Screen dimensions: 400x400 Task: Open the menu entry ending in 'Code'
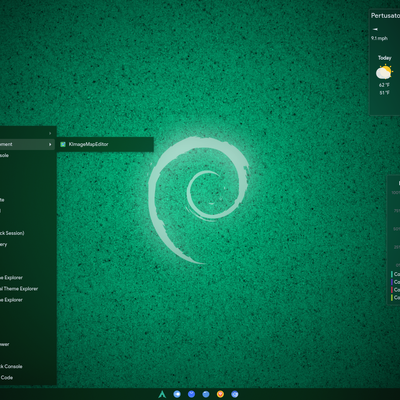point(27,377)
